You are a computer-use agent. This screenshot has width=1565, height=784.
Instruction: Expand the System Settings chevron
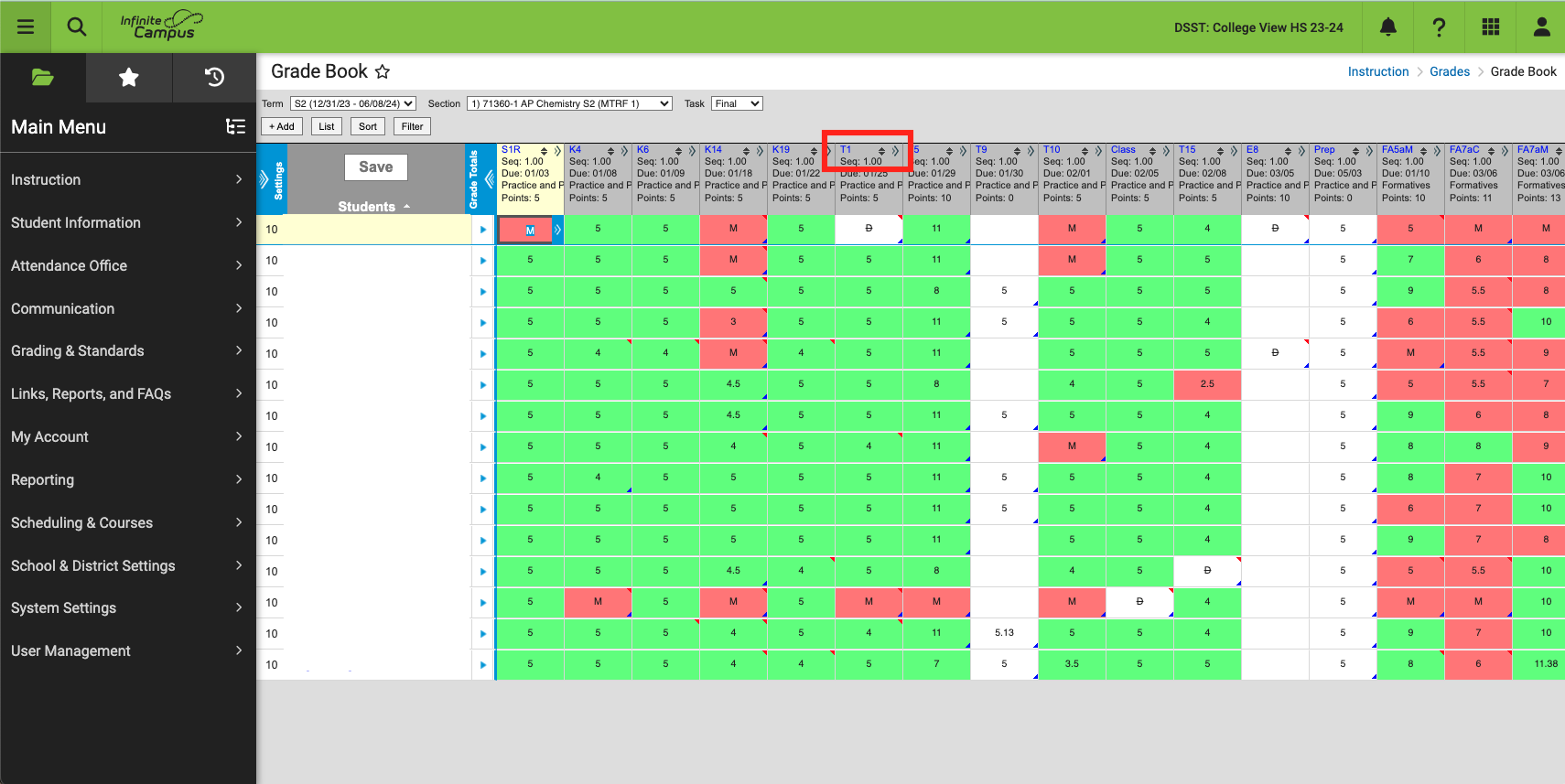click(x=239, y=607)
